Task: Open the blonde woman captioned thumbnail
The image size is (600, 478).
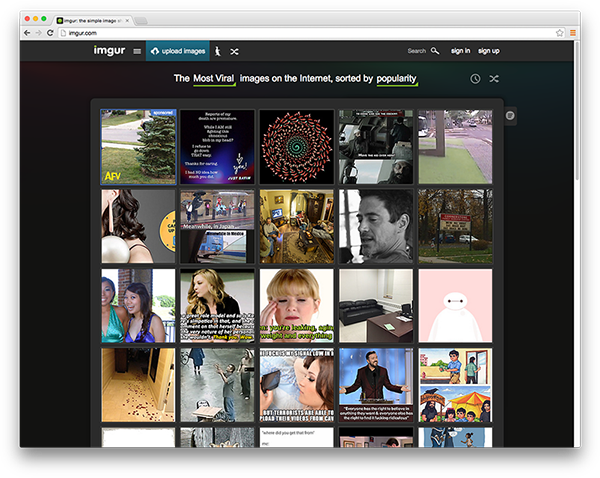Action: coord(217,305)
